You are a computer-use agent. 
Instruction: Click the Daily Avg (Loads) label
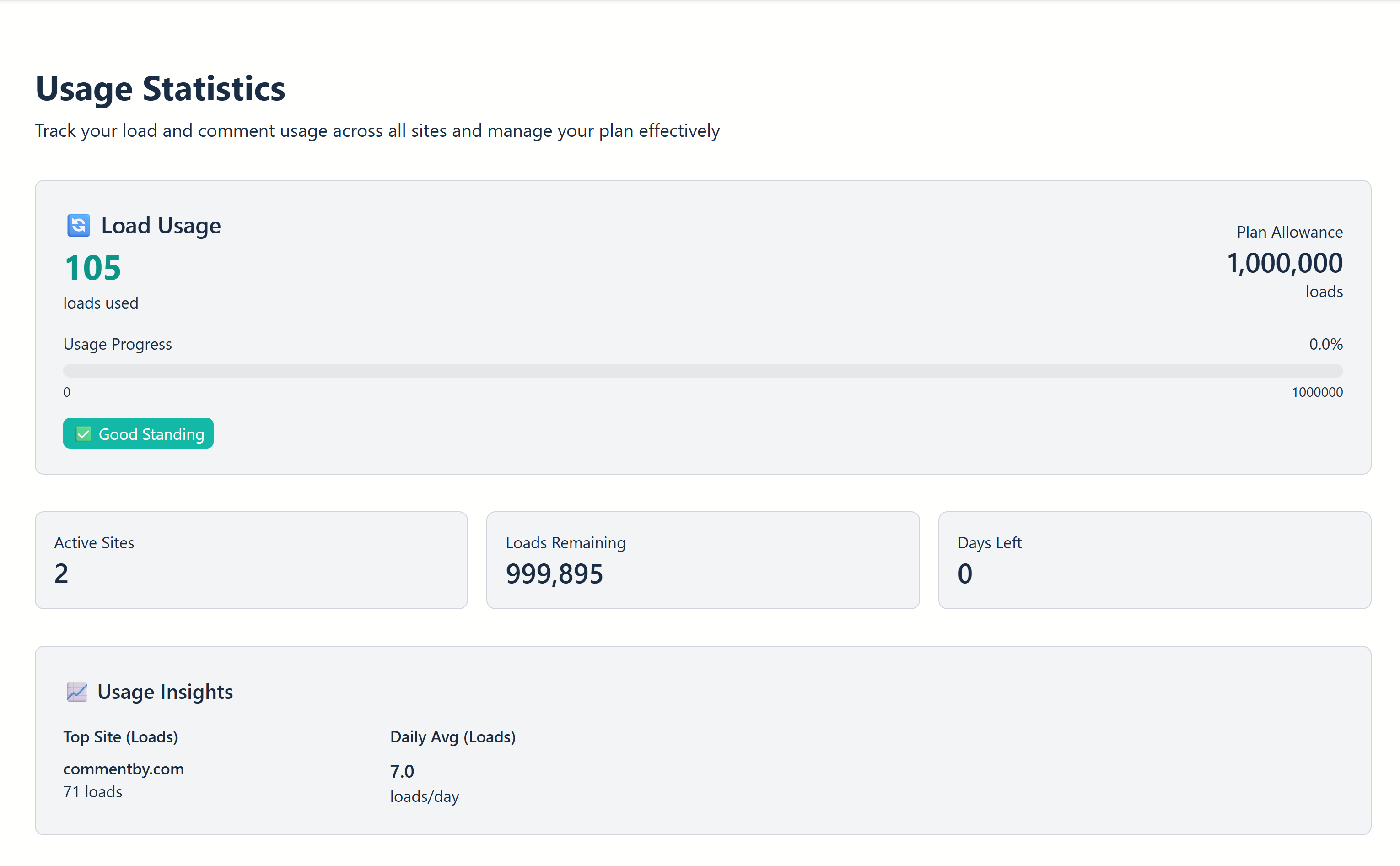[453, 736]
